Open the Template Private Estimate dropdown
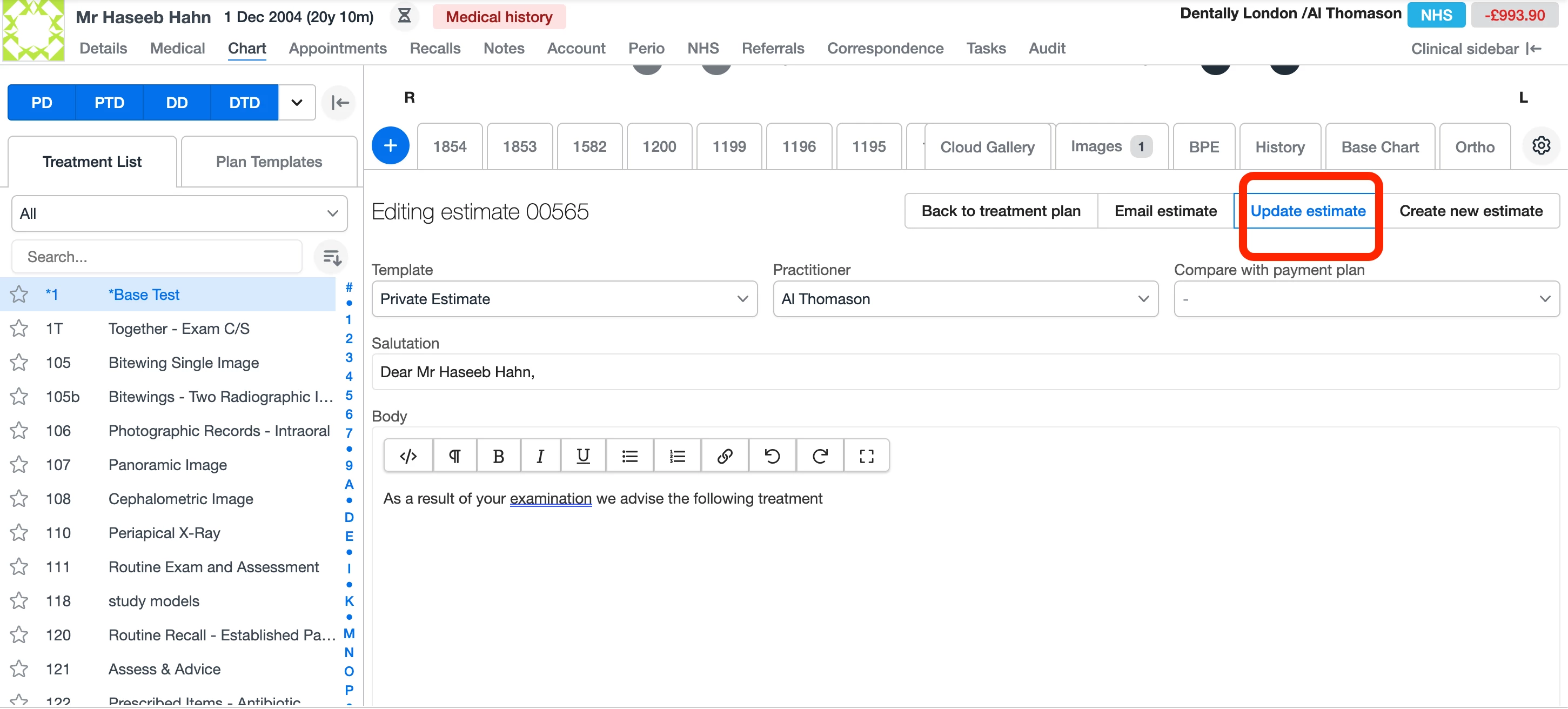This screenshot has height=709, width=1568. 564,299
